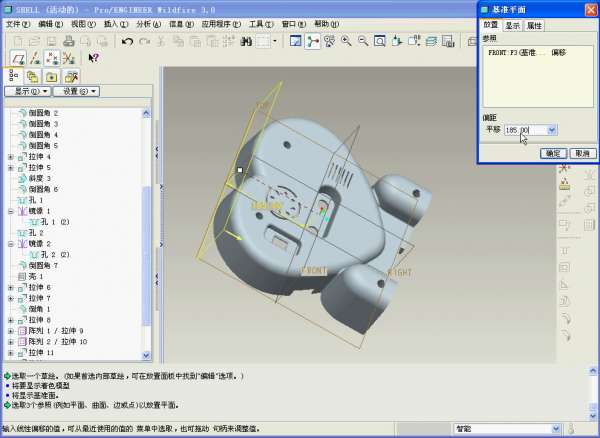Collapse the 镜像 2 tree node

11,244
